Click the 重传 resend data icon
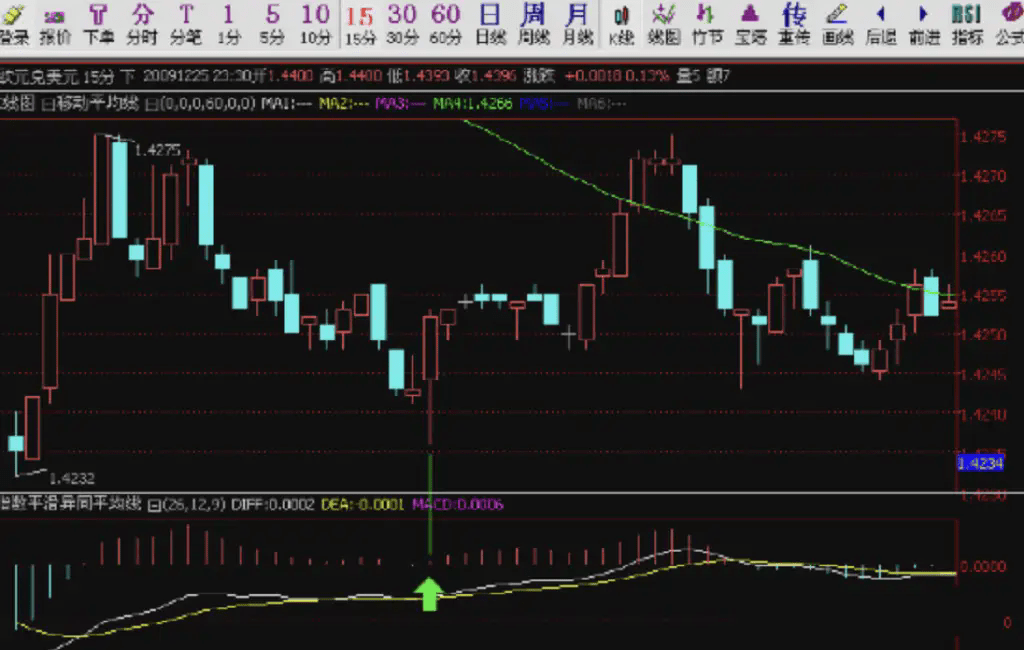The image size is (1024, 650). [x=794, y=24]
